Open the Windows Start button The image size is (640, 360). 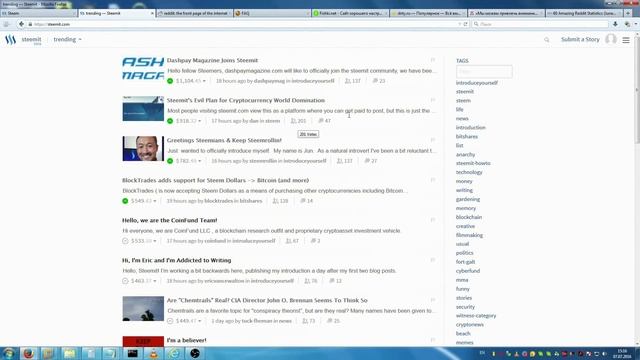[9, 353]
